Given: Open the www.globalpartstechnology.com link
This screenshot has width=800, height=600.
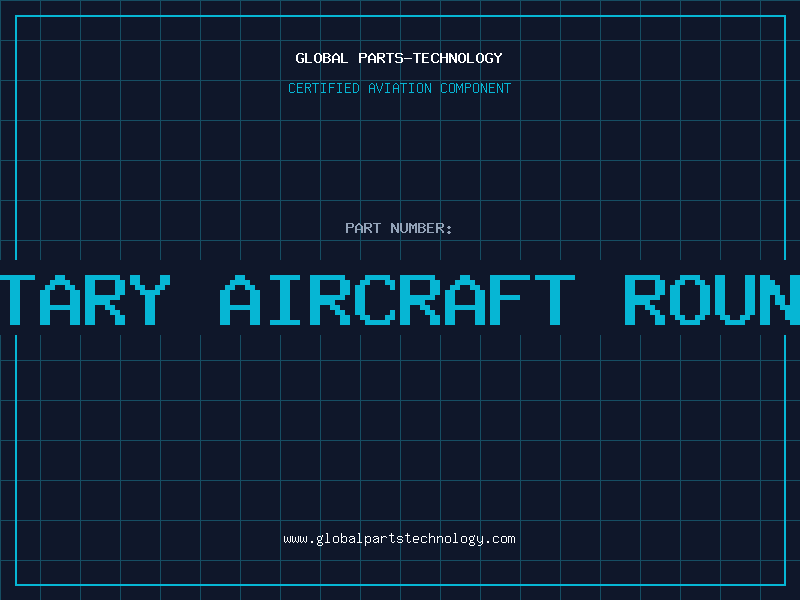Looking at the screenshot, I should coord(399,539).
